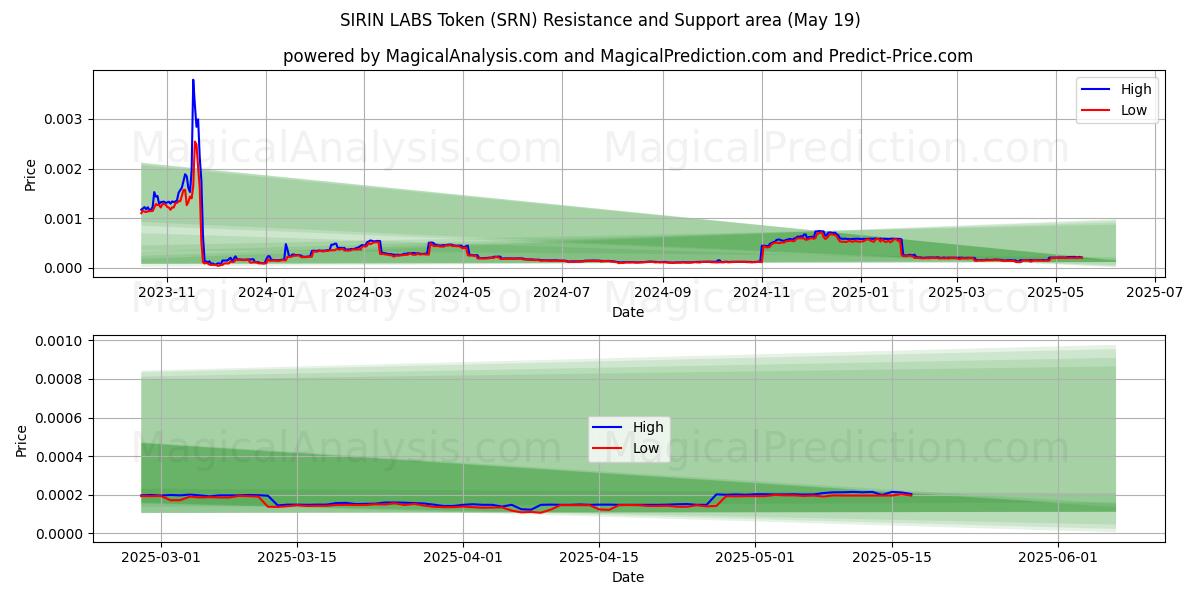This screenshot has width=1200, height=600.
Task: Click the top chart '0.003' price label
Action: pos(65,119)
